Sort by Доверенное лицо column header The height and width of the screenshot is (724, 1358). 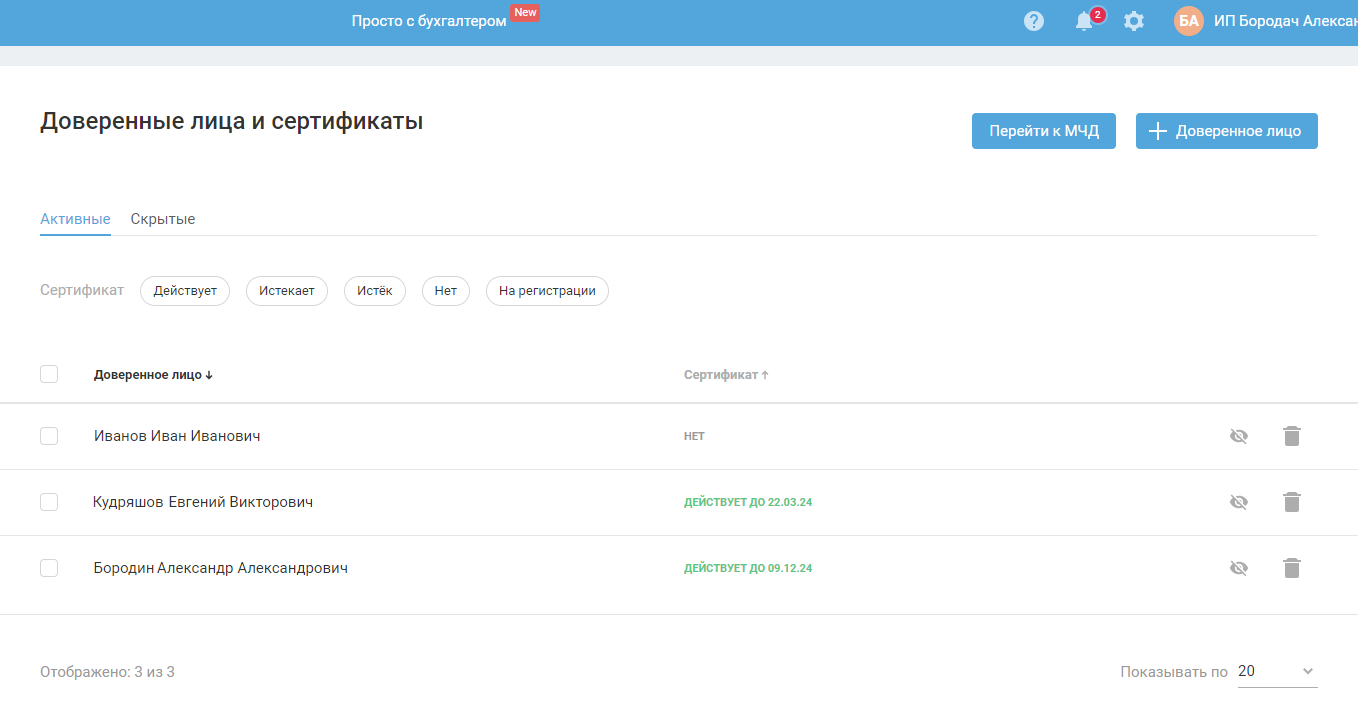153,375
